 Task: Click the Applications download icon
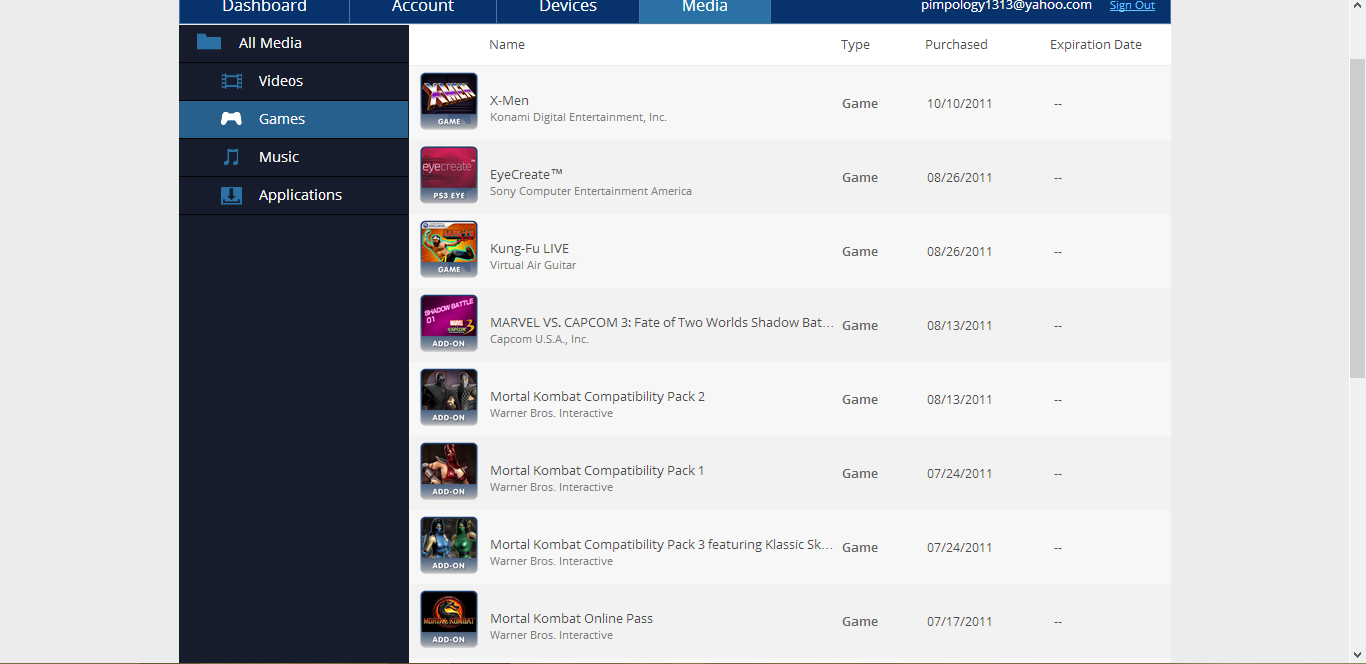coord(231,195)
